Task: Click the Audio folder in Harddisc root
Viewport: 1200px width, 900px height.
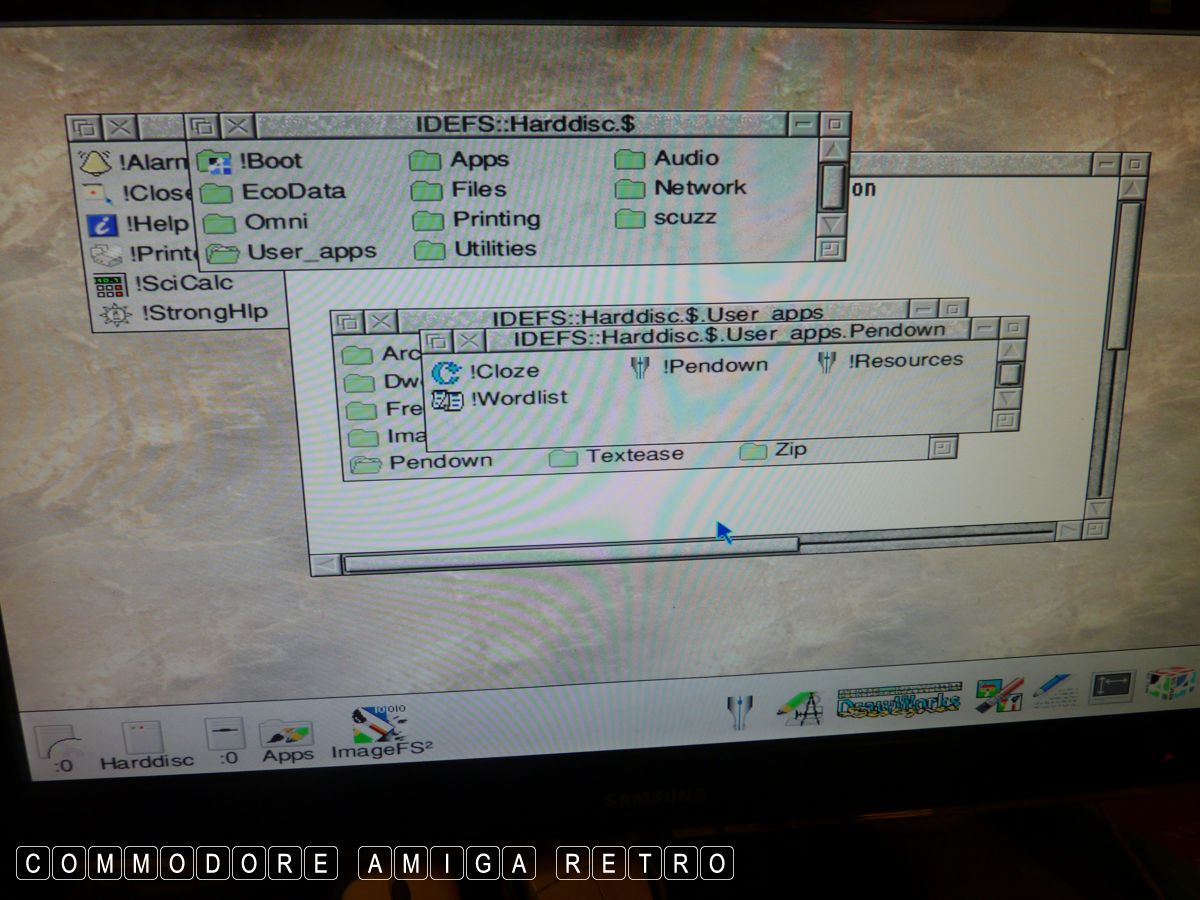Action: click(x=630, y=159)
